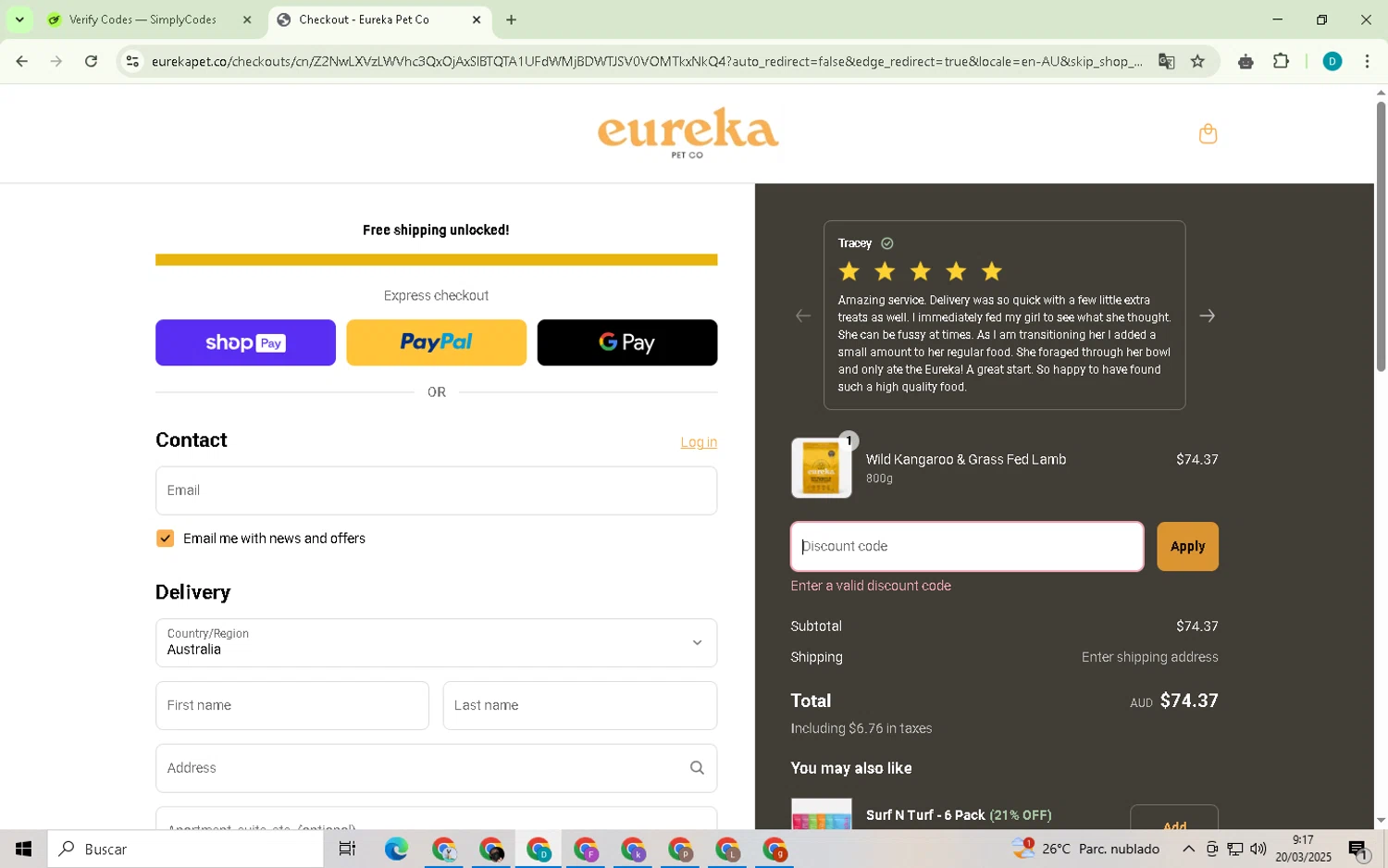Pay with Google Pay button
This screenshot has height=868, width=1388.
click(x=626, y=342)
